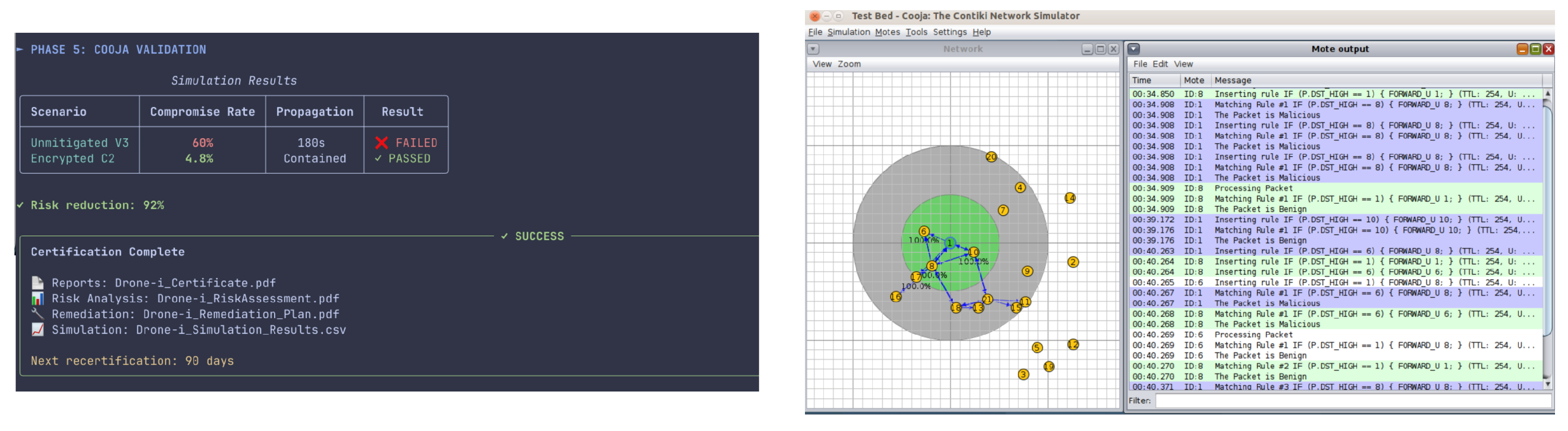This screenshot has width=1568, height=431.
Task: Select mote node 1 in Network view
Action: pyautogui.click(x=949, y=243)
